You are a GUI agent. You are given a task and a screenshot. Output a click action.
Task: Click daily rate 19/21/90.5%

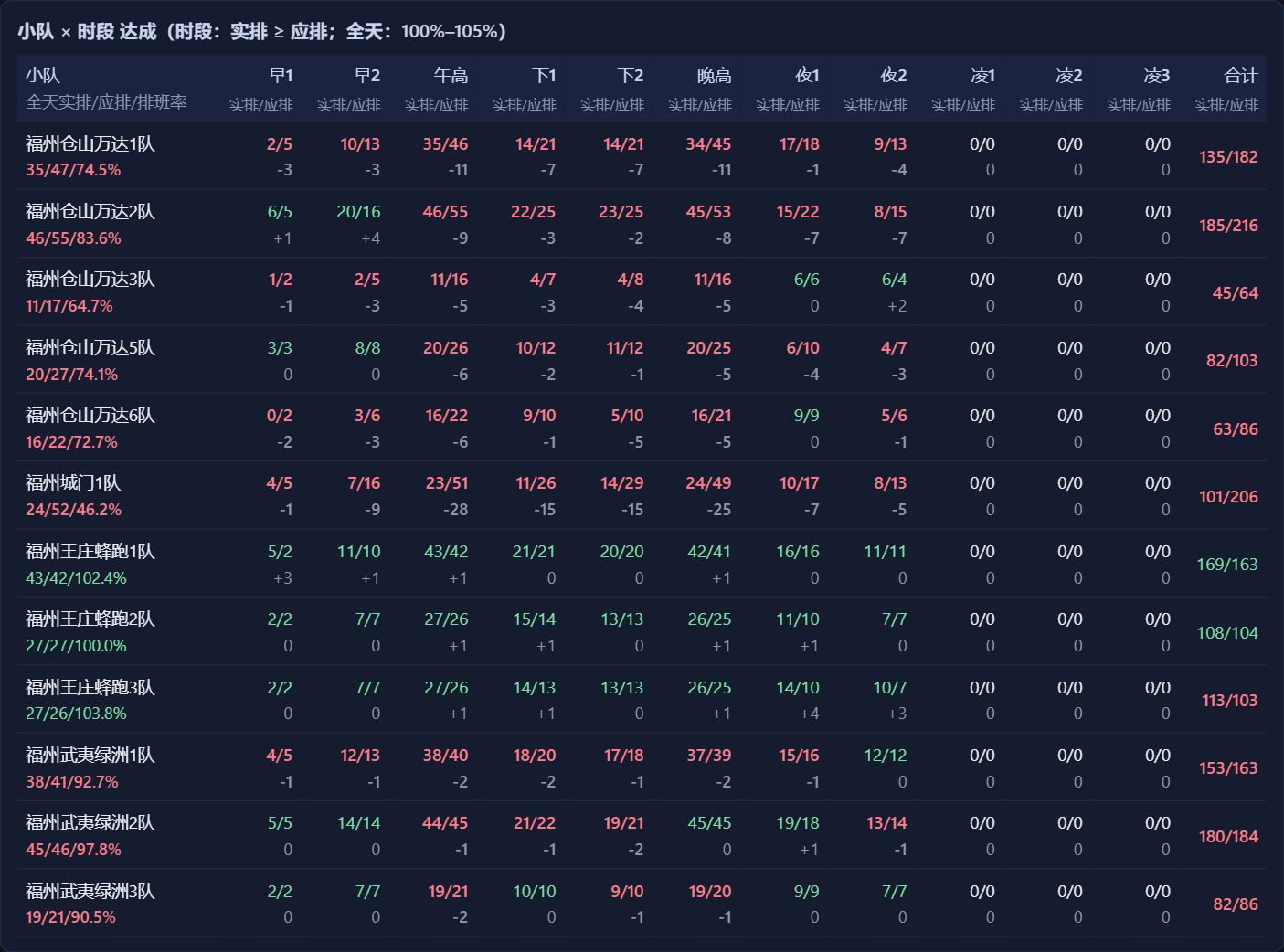pos(70,917)
